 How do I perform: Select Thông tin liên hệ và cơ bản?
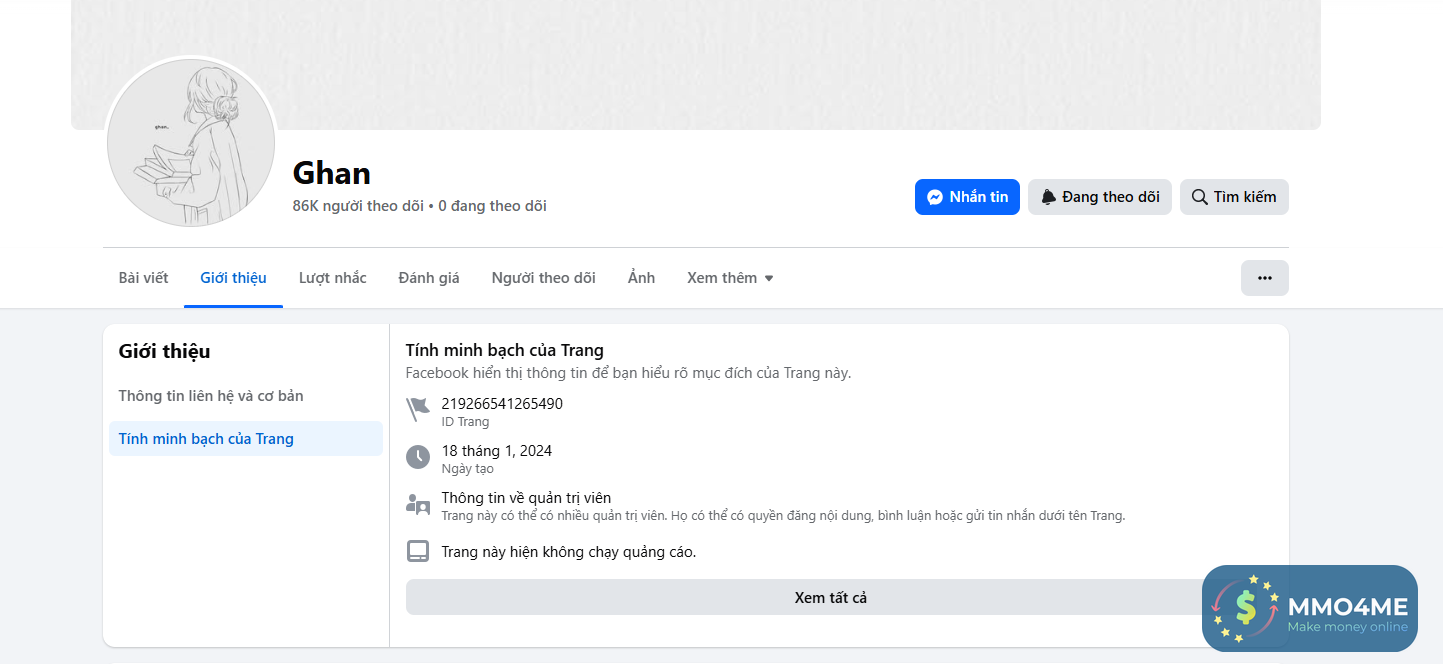(211, 396)
